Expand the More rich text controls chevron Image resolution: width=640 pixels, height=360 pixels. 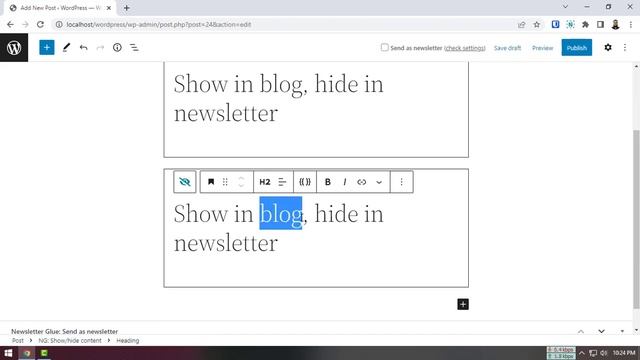(x=379, y=182)
